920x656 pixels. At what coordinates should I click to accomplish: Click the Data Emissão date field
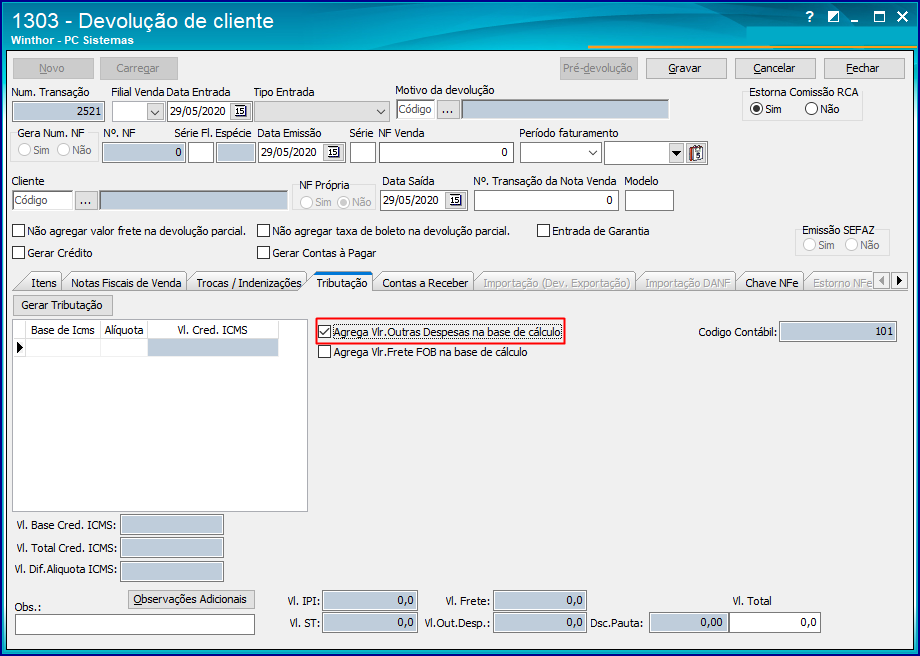(x=291, y=153)
